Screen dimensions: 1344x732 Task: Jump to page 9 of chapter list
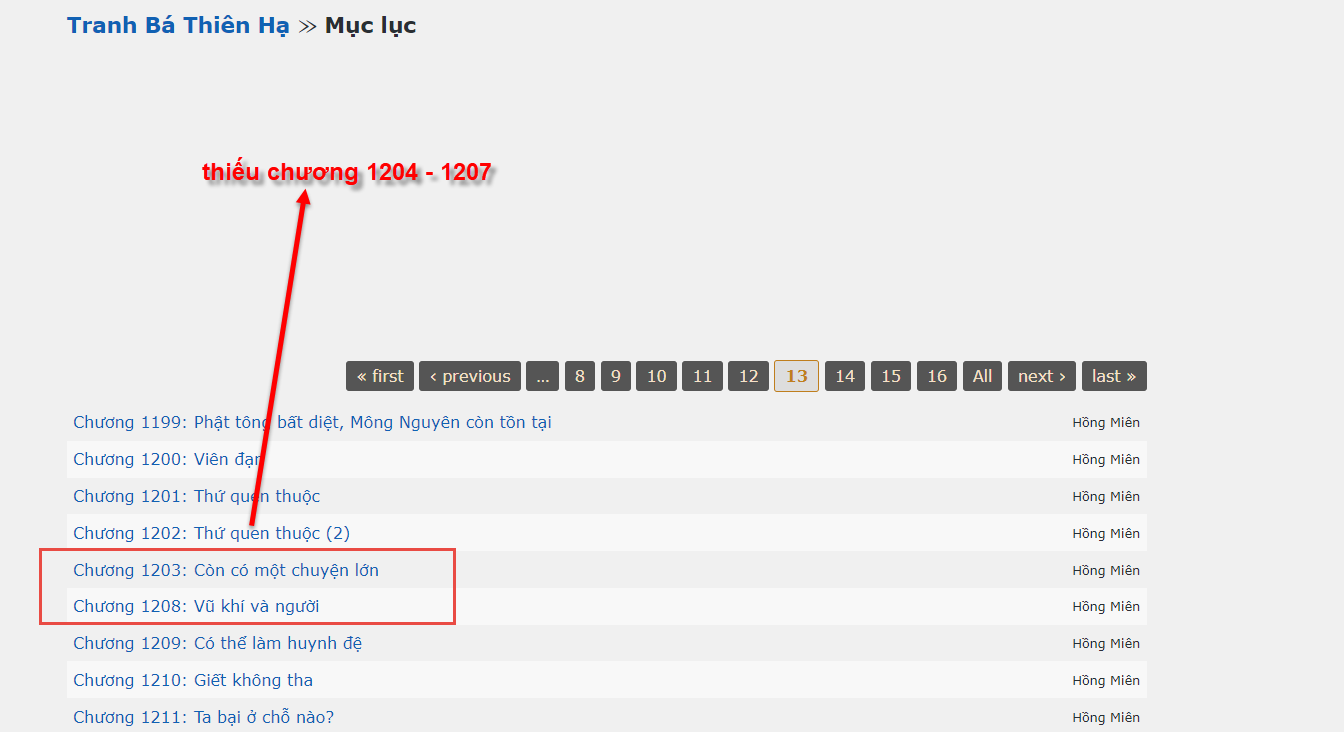pos(616,376)
